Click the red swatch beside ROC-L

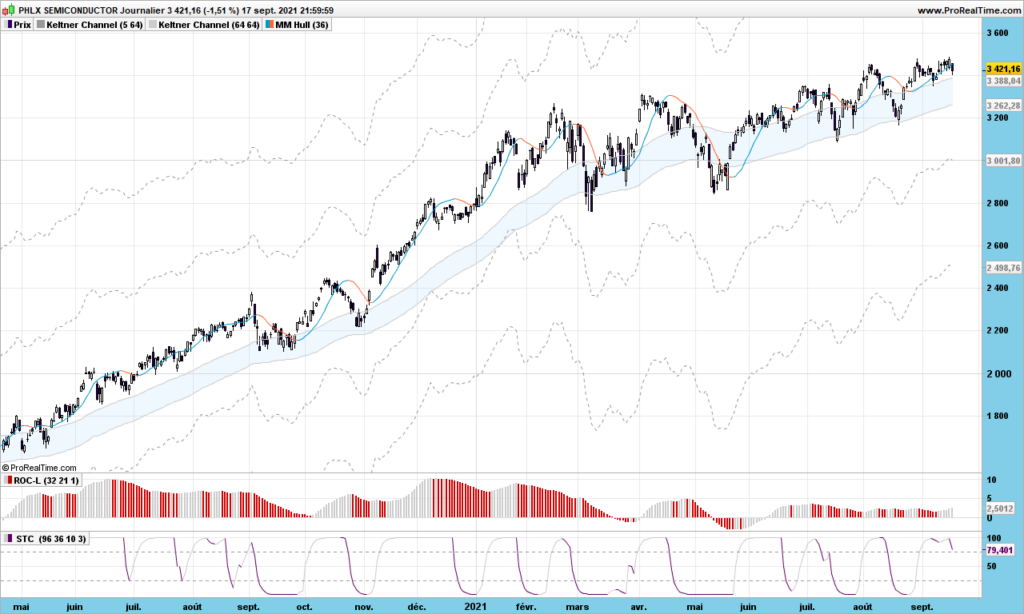point(9,481)
